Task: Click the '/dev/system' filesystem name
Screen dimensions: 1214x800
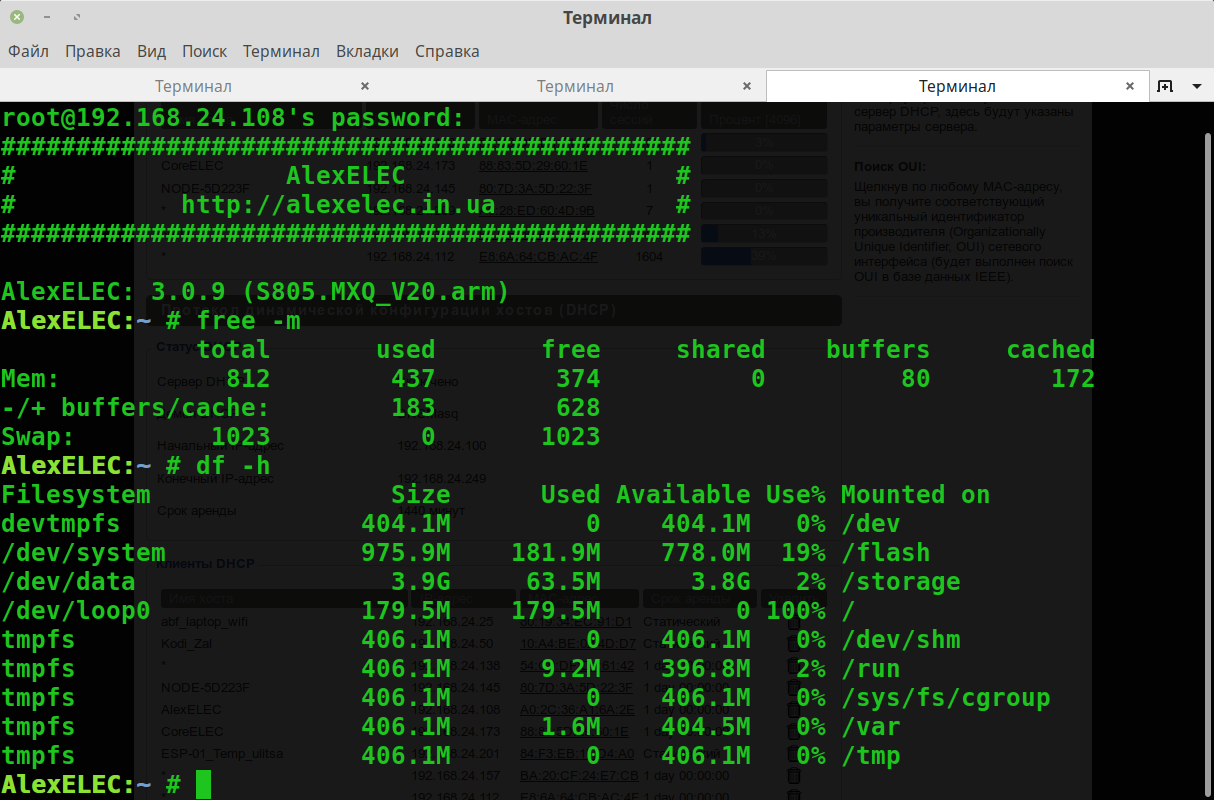Action: pos(84,553)
